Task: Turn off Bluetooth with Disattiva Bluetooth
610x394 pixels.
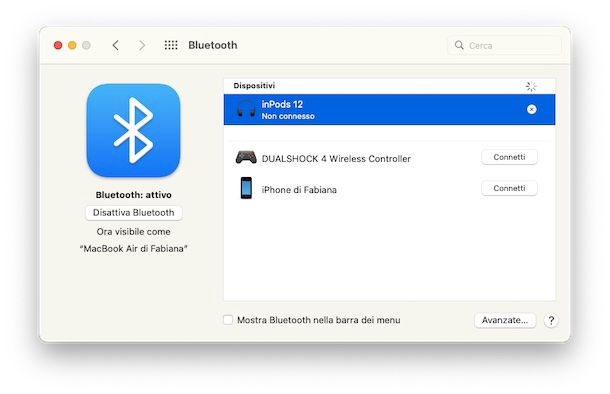Action: click(133, 213)
